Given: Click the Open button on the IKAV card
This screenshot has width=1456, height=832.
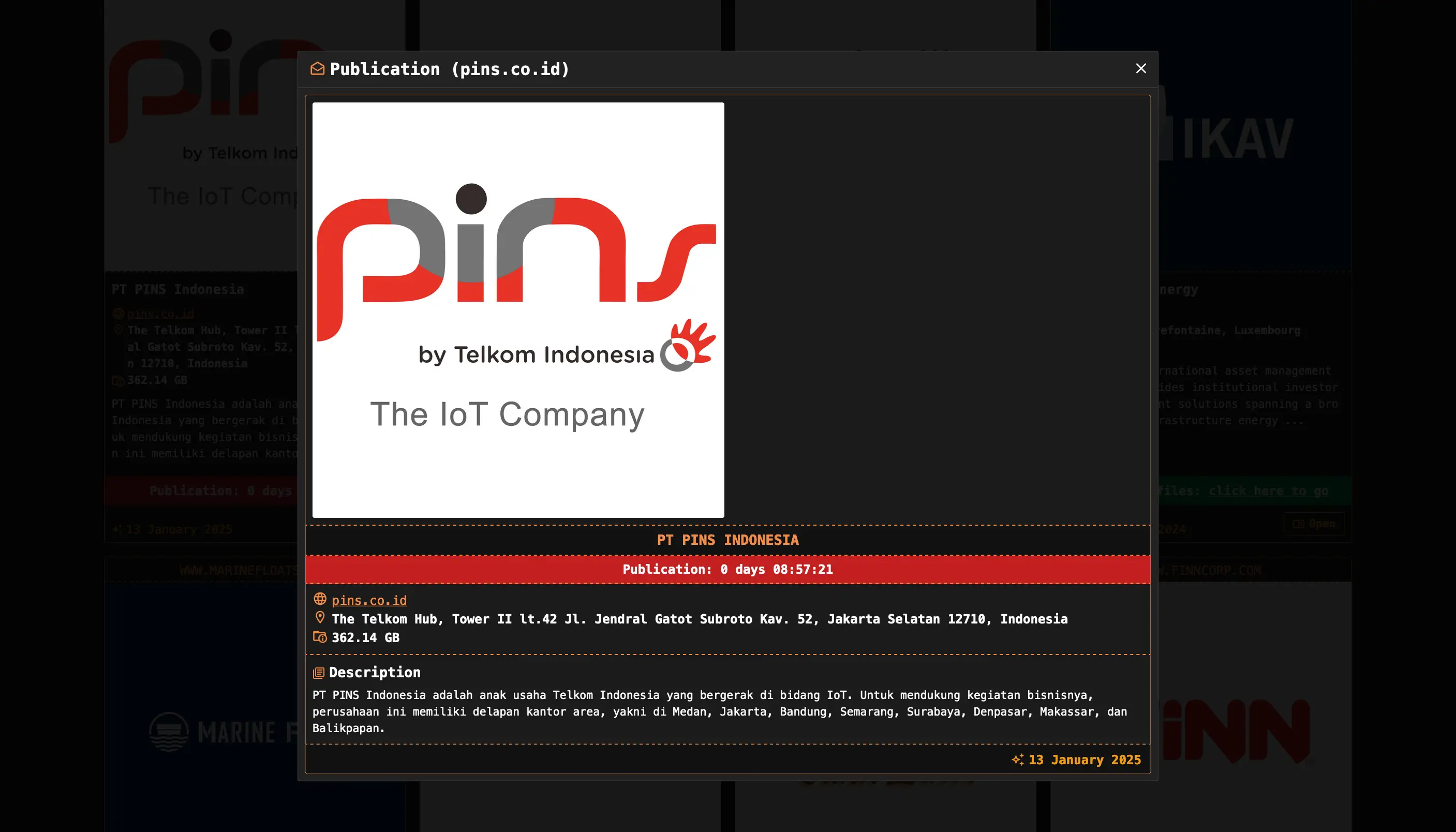Looking at the screenshot, I should [1314, 524].
